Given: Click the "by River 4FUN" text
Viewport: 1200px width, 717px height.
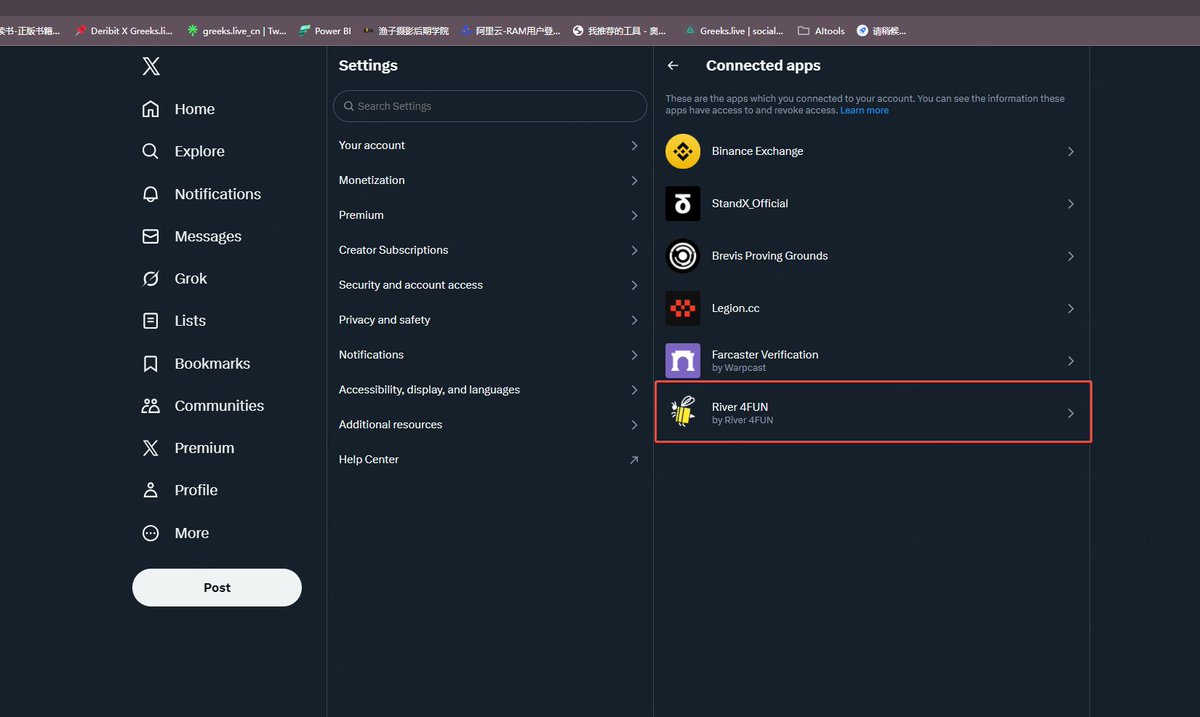Looking at the screenshot, I should pyautogui.click(x=742, y=420).
